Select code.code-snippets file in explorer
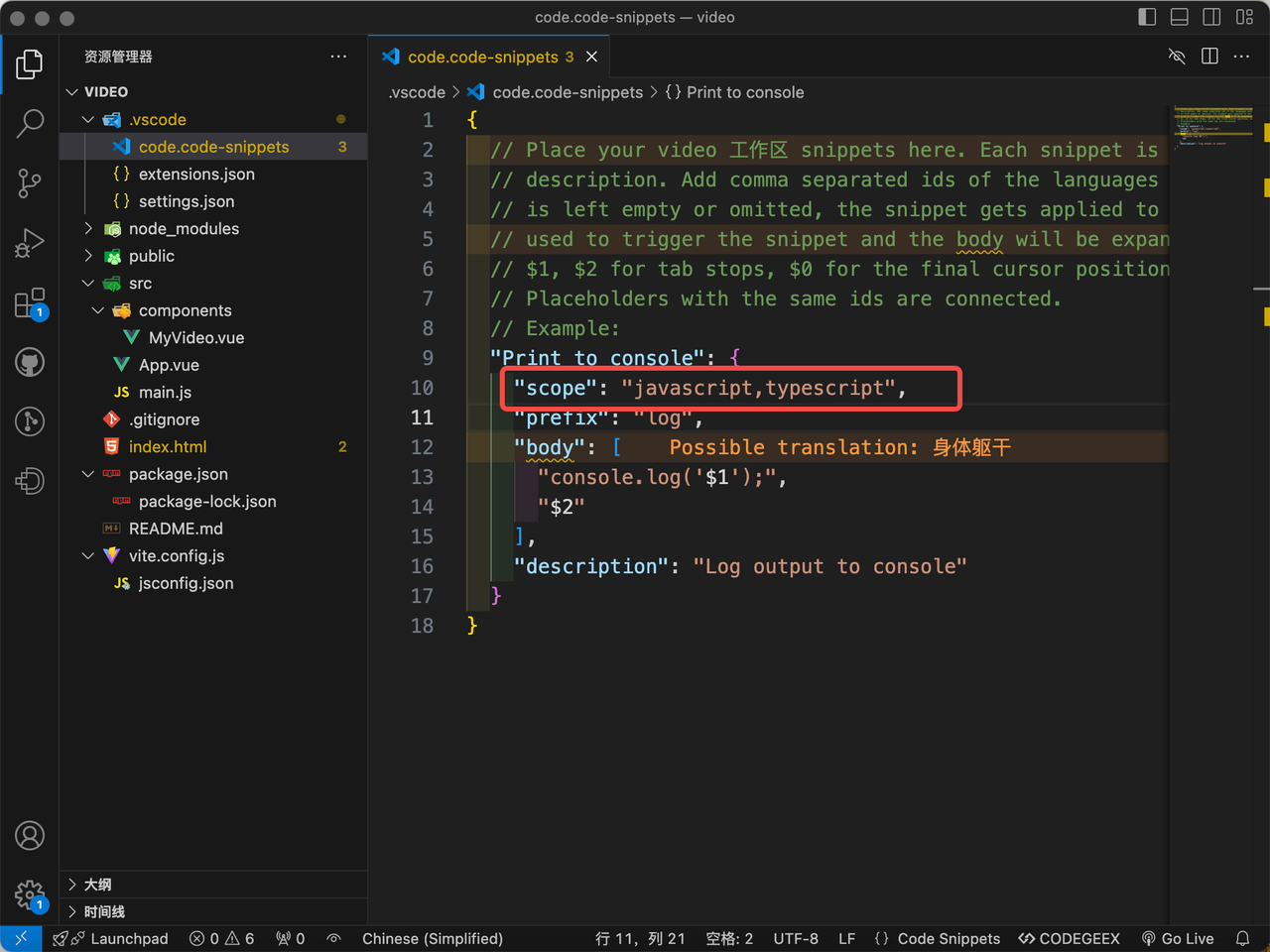This screenshot has height=952, width=1270. 213,147
